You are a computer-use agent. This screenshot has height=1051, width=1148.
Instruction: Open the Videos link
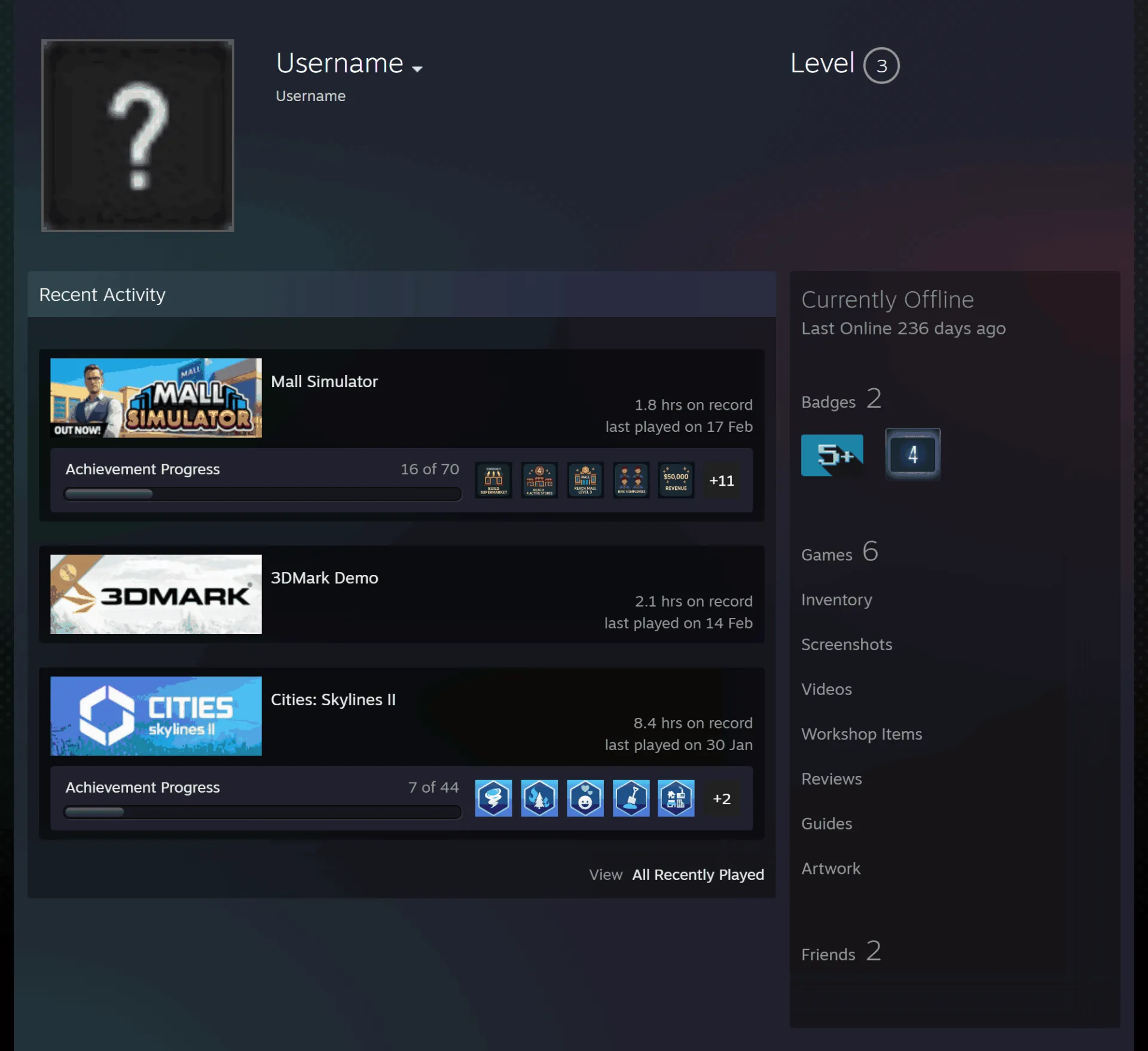826,689
